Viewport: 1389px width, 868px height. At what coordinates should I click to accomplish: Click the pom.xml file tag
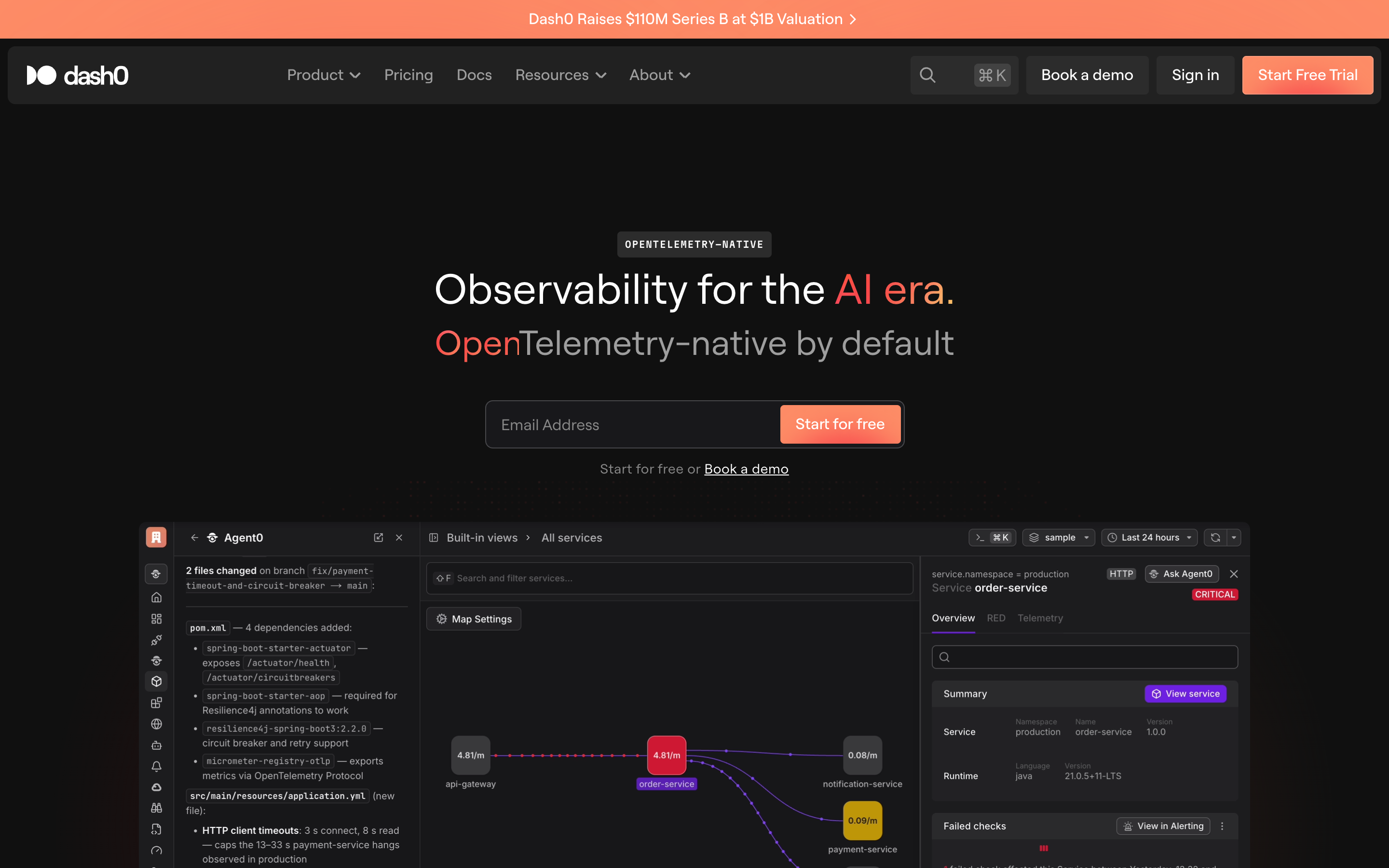point(208,627)
